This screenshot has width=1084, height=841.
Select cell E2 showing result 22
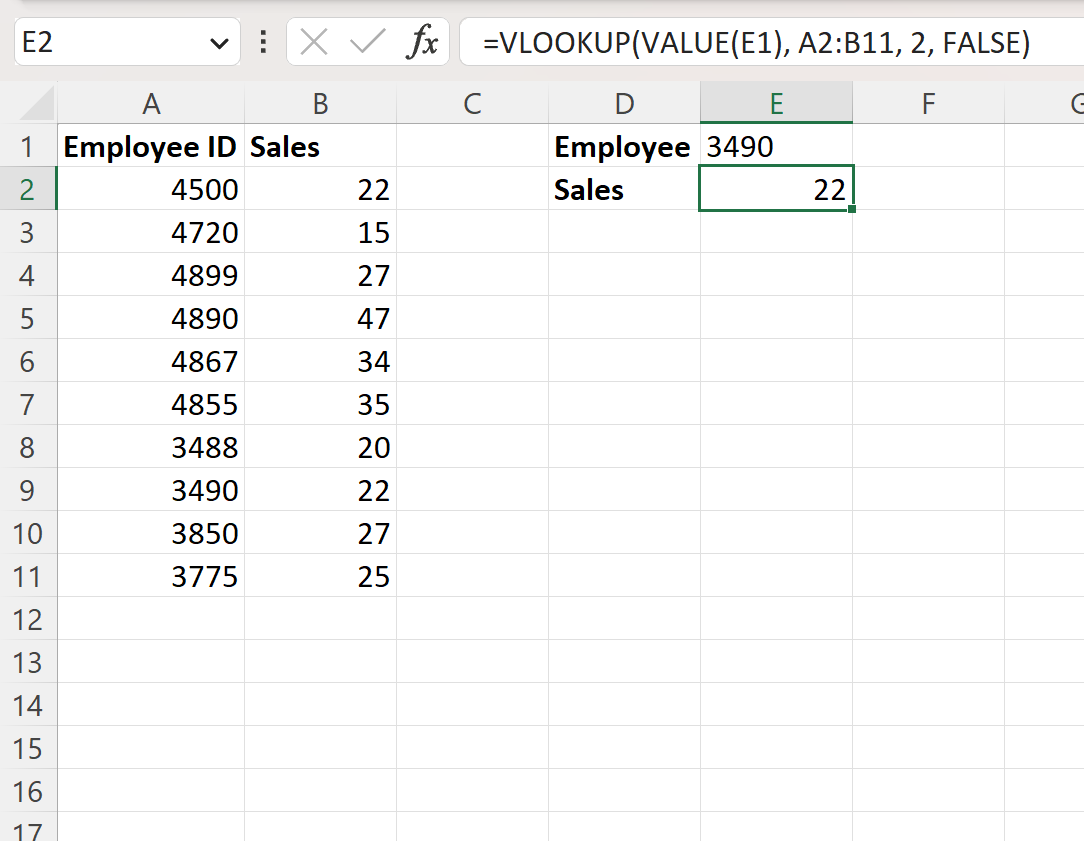coord(776,188)
